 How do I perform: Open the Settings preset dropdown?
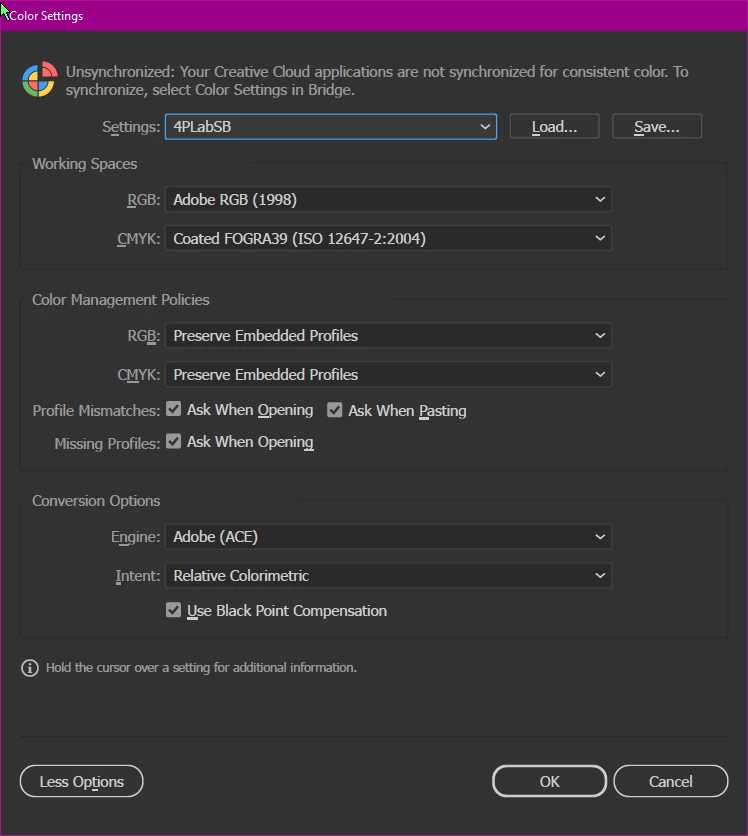[331, 127]
